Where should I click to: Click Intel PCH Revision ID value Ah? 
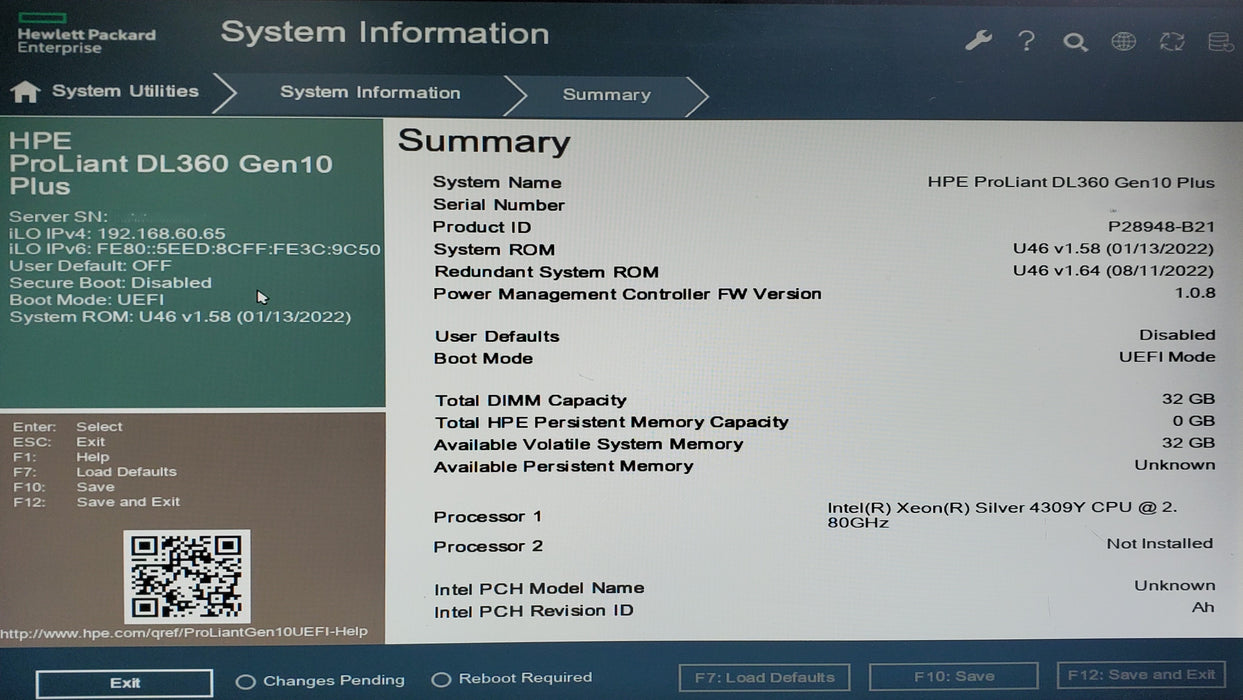tap(1203, 607)
